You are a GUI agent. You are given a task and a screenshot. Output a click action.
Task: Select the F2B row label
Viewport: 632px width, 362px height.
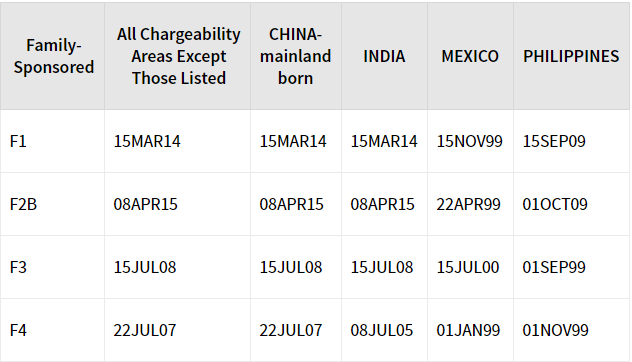click(23, 204)
